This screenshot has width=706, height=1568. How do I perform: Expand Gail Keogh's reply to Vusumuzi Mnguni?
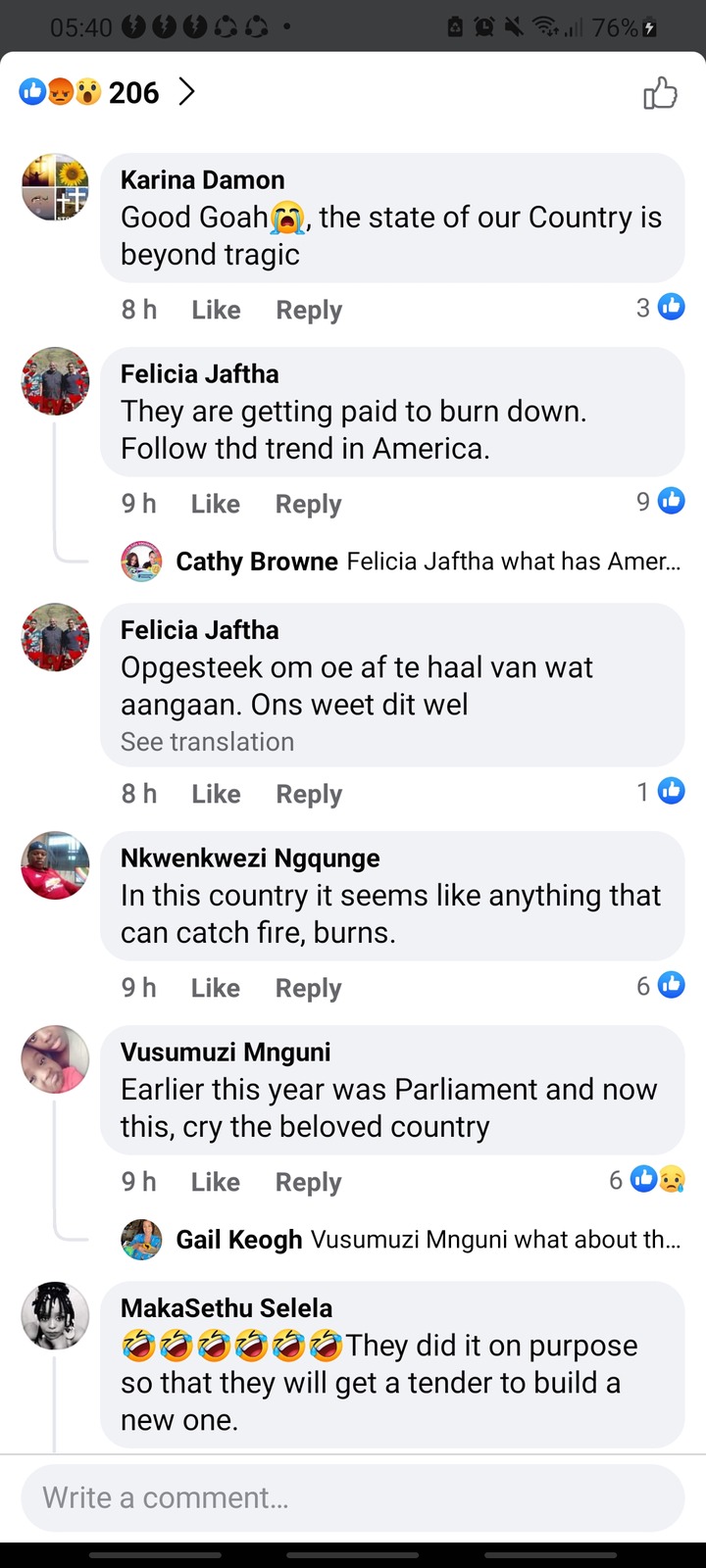[x=402, y=1240]
